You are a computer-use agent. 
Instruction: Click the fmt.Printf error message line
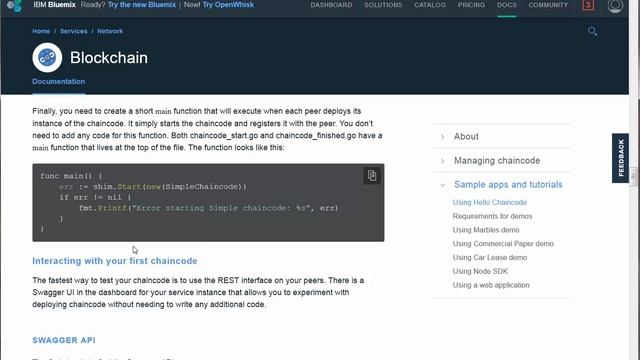pos(208,208)
